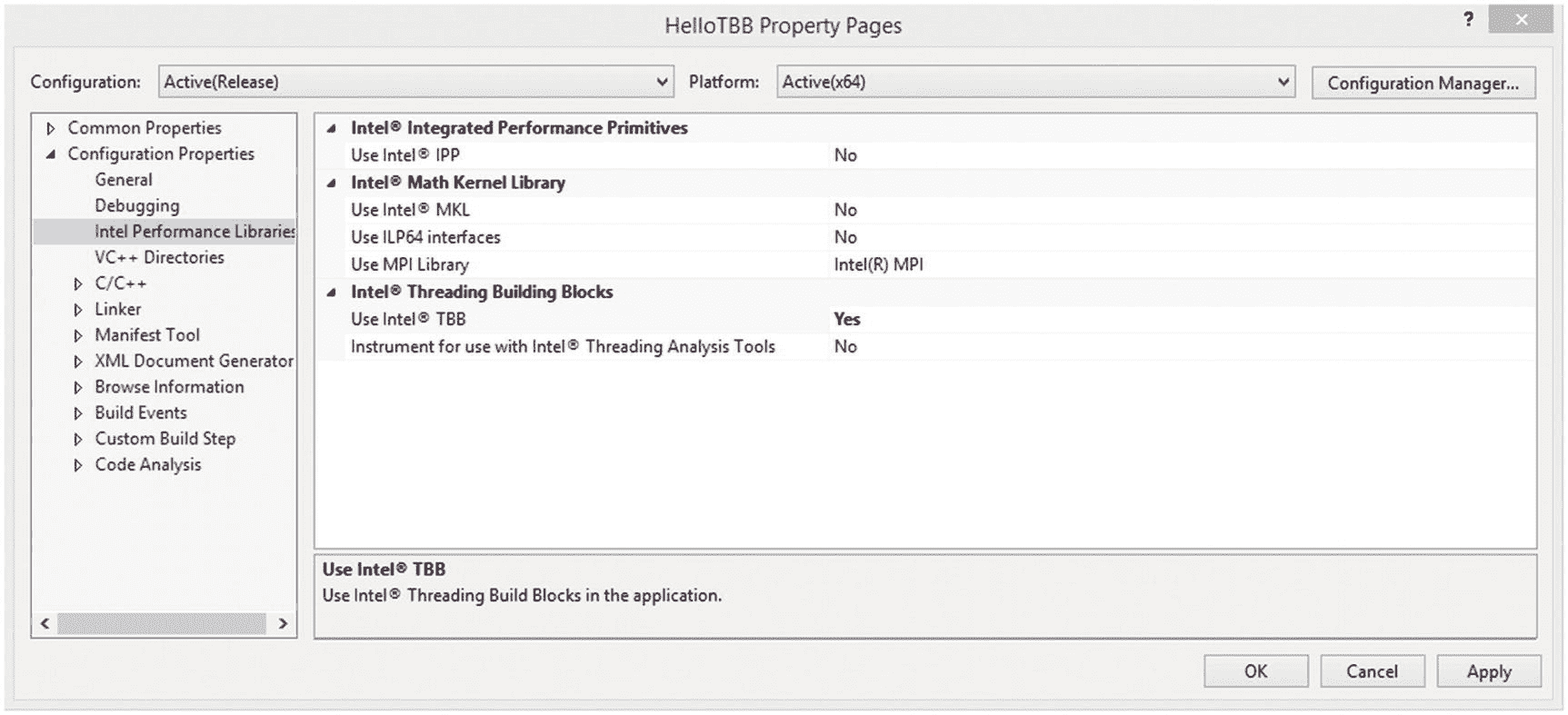Select the XML Document Generator label

[x=194, y=361]
